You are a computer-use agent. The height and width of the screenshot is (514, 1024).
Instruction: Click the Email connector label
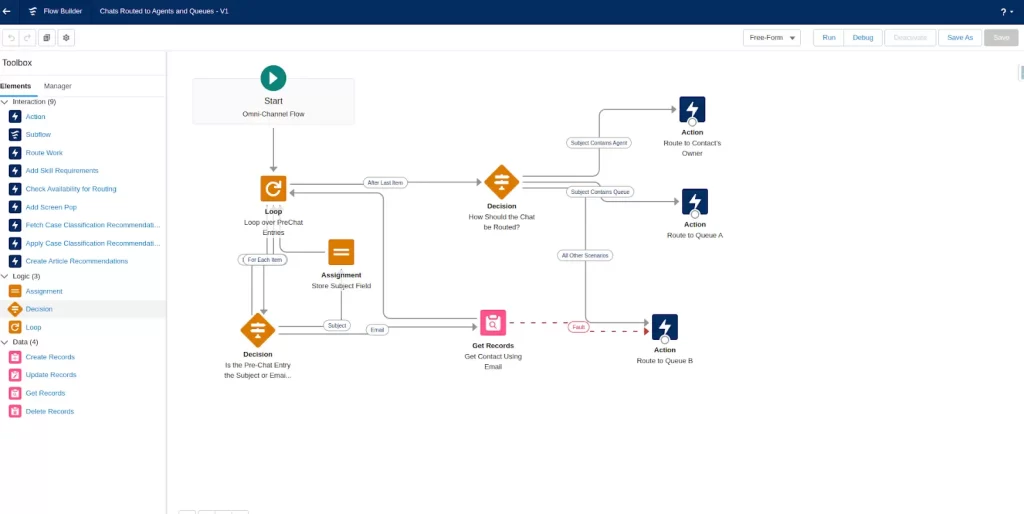pyautogui.click(x=377, y=330)
